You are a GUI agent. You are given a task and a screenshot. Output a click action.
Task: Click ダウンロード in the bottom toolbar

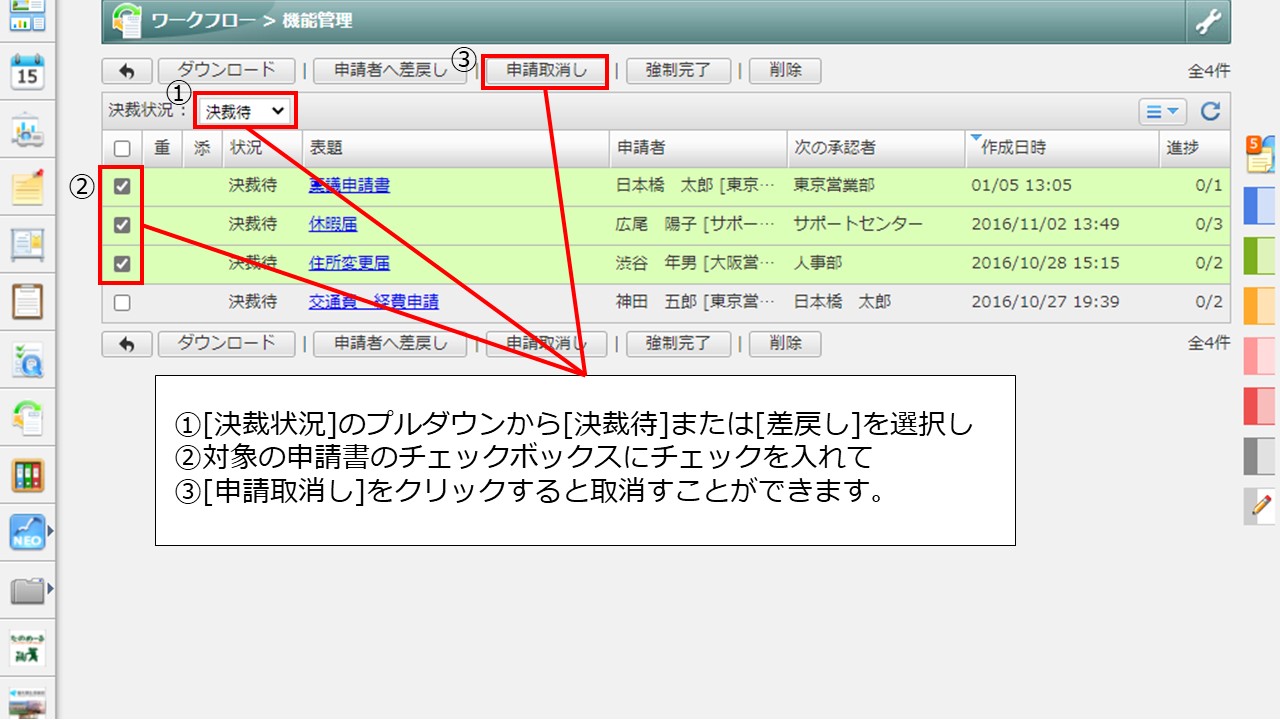coord(226,344)
